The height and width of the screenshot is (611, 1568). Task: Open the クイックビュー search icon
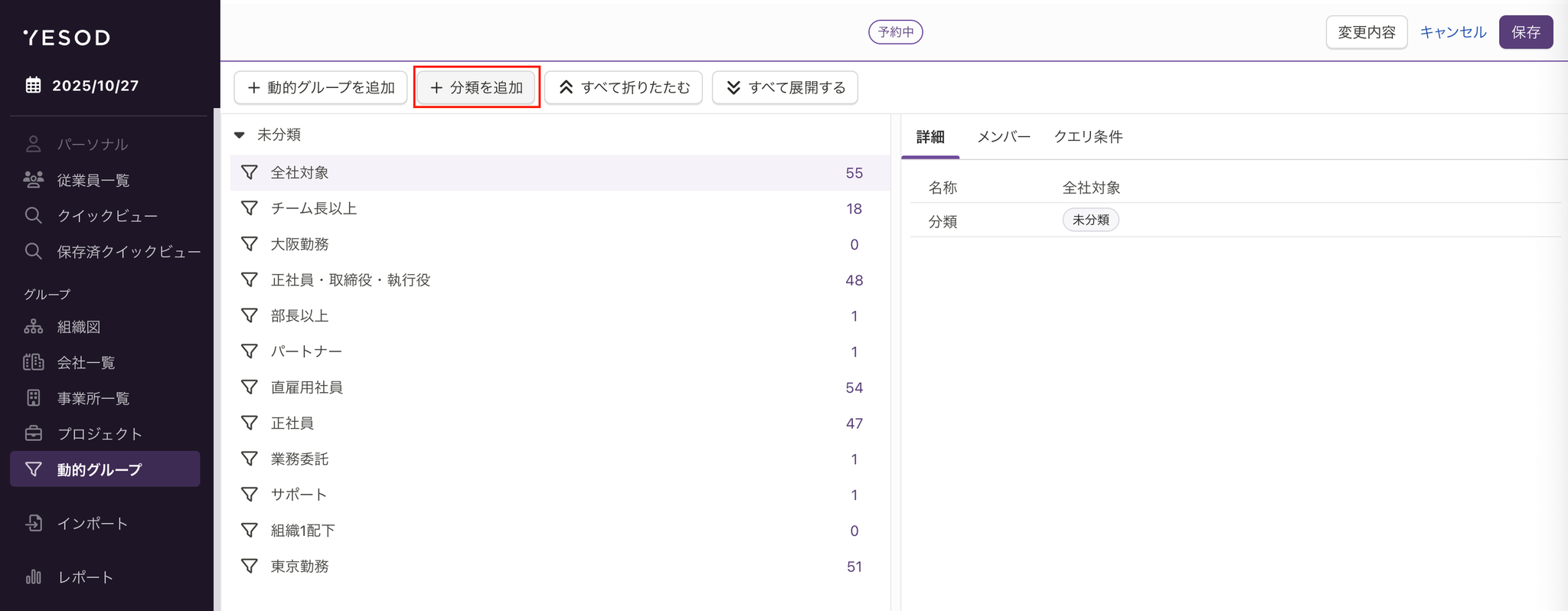(33, 216)
